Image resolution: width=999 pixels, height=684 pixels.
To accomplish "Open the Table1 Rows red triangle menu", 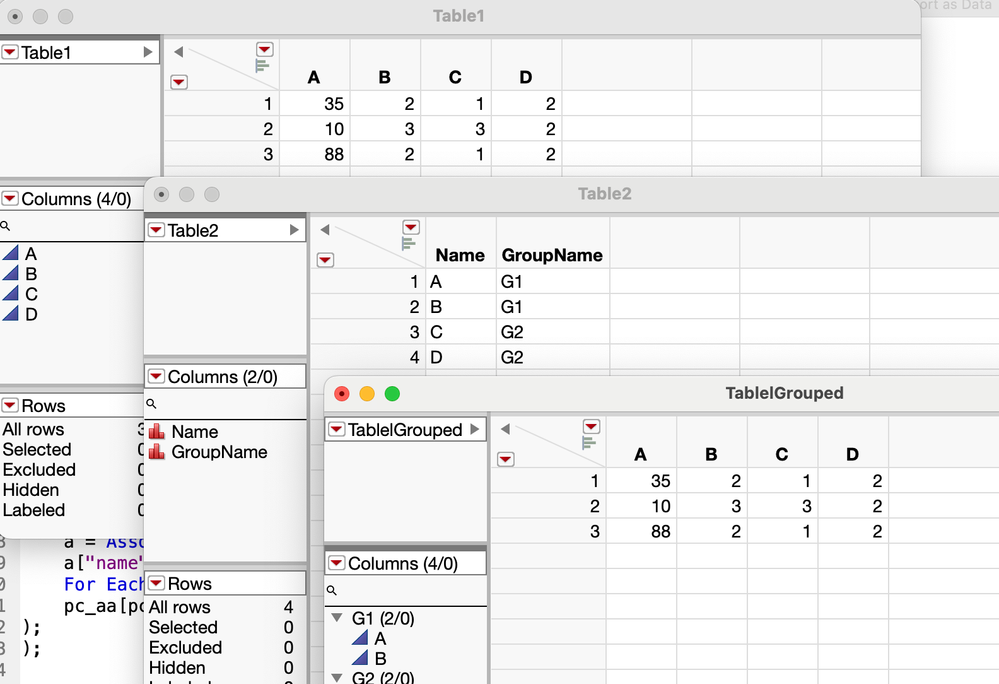I will pos(10,405).
